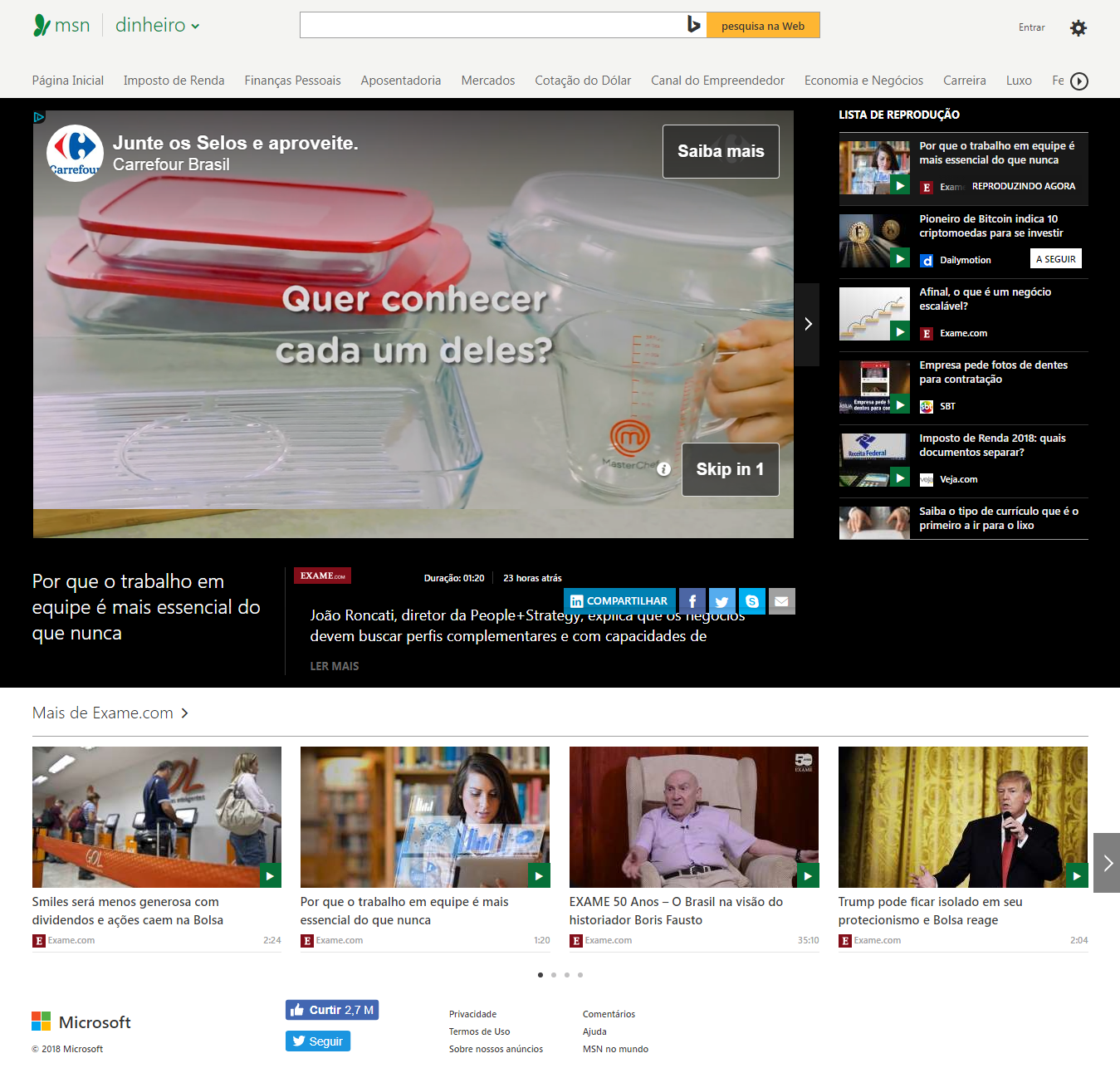1120x1068 pixels.
Task: Go to Economia e Negócios tab
Action: 863,81
